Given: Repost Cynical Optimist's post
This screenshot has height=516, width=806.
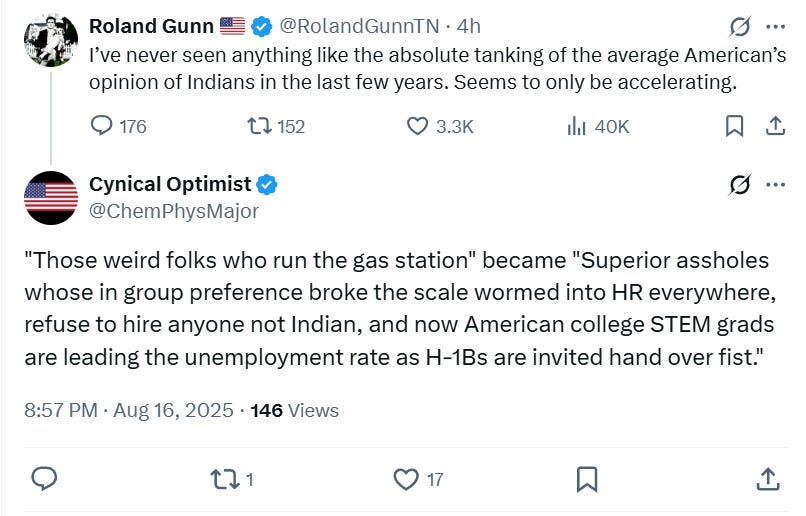Looking at the screenshot, I should tap(225, 479).
